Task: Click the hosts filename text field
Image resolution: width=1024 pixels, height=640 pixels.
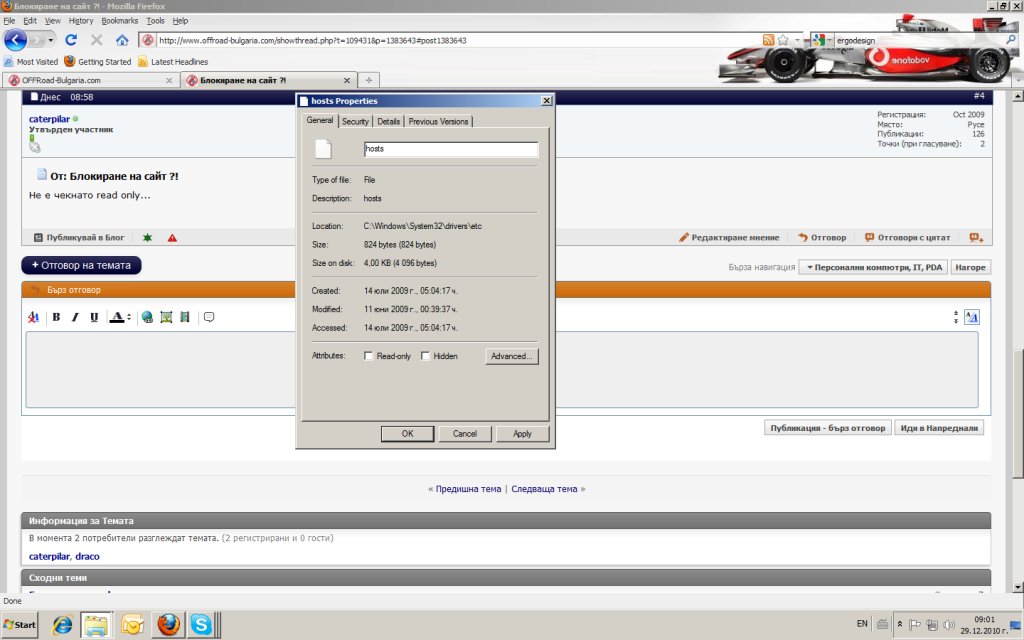Action: [x=451, y=149]
